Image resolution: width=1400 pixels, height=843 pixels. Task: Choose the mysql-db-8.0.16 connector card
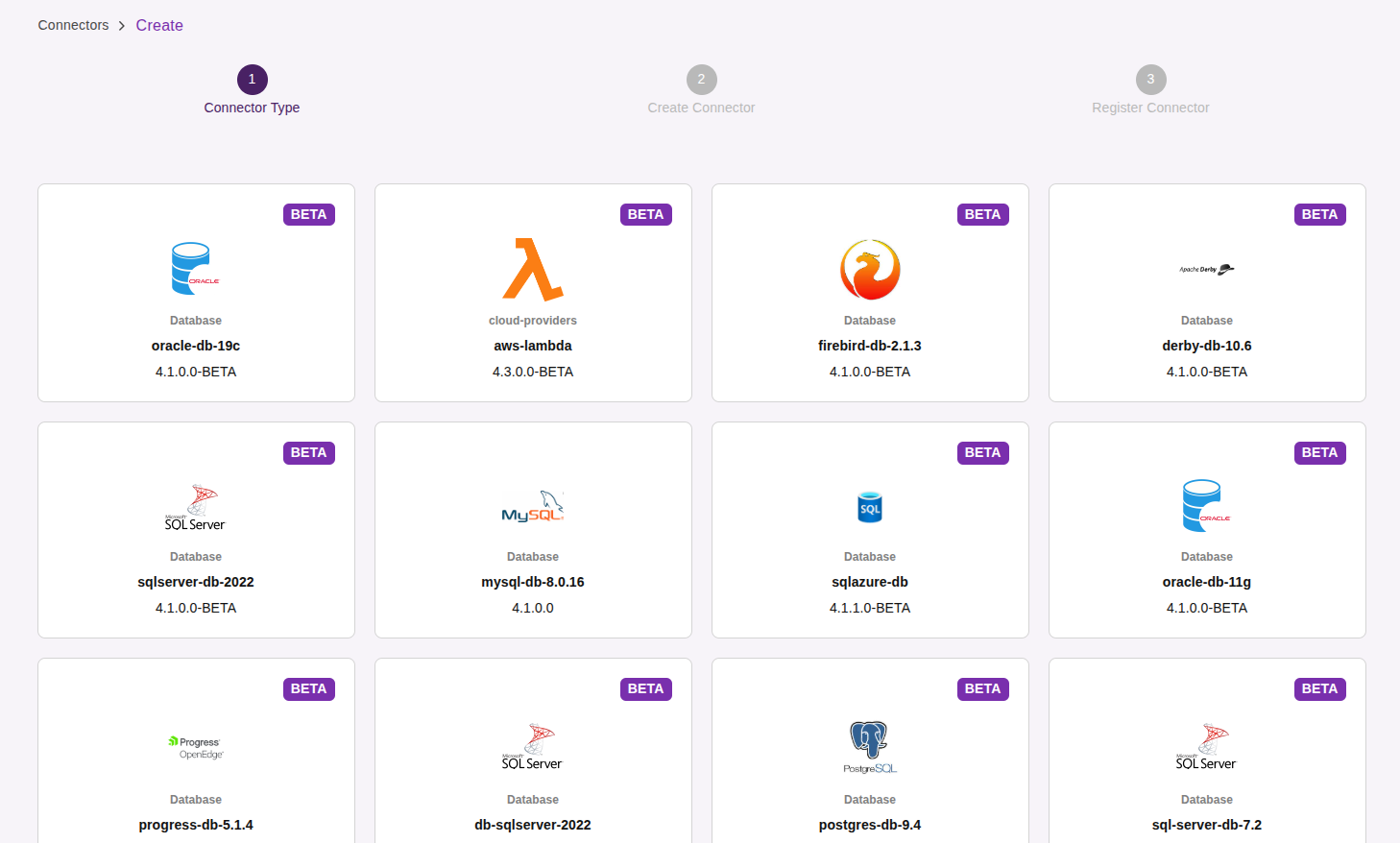coord(532,529)
